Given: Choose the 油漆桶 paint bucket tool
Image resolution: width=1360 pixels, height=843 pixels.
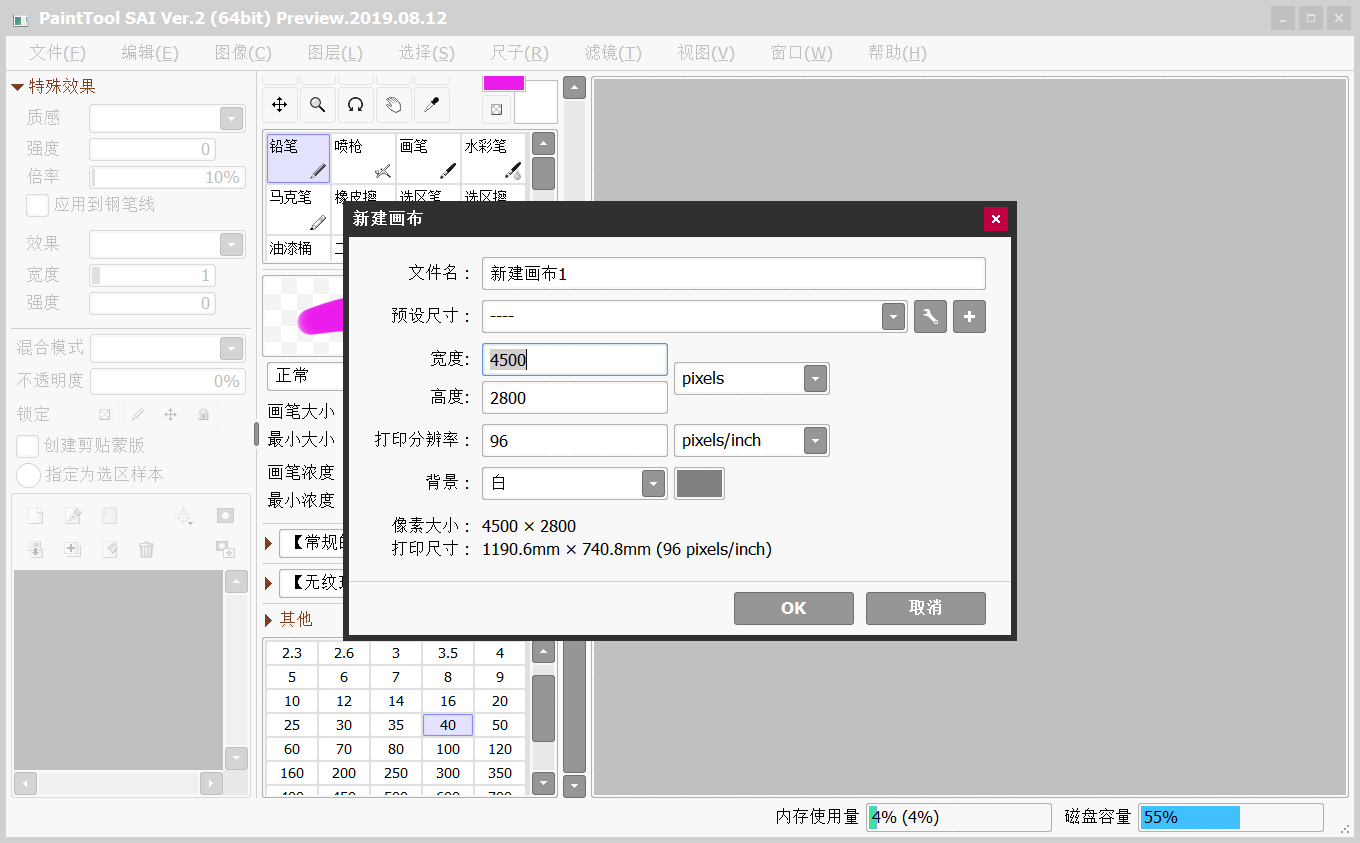Looking at the screenshot, I should (x=298, y=248).
